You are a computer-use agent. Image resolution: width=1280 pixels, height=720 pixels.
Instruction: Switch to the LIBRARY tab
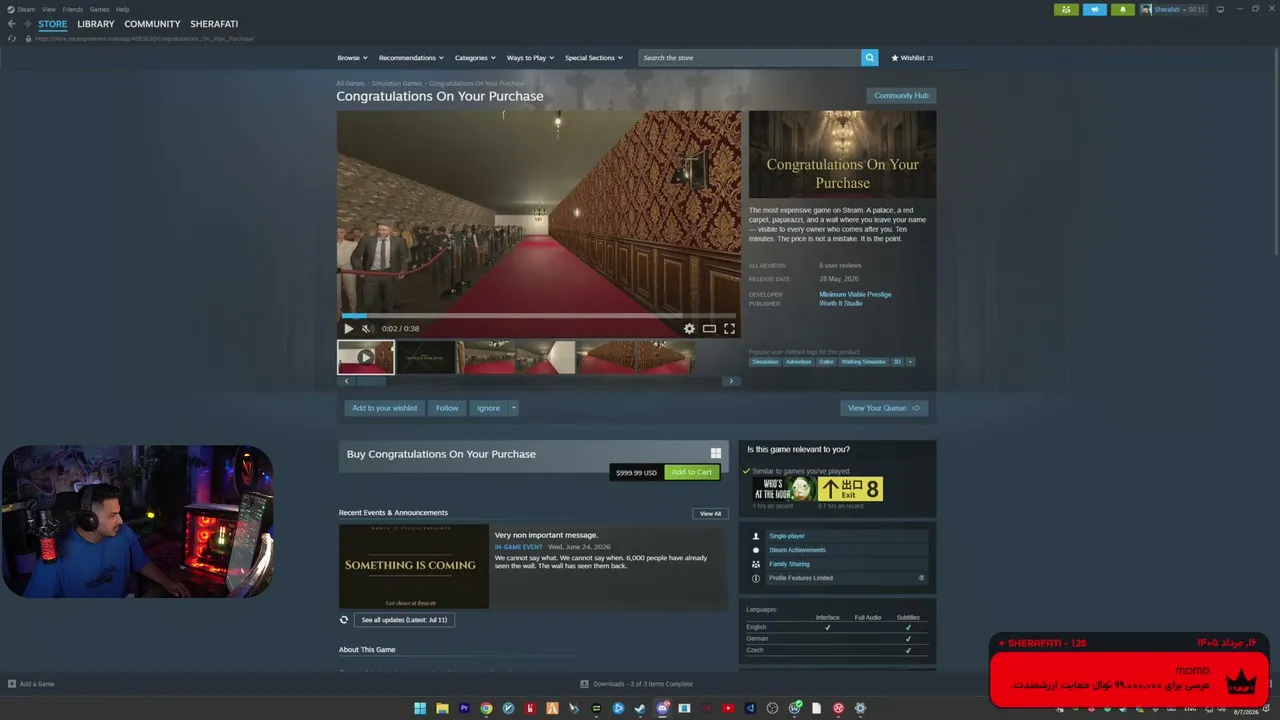(x=96, y=24)
